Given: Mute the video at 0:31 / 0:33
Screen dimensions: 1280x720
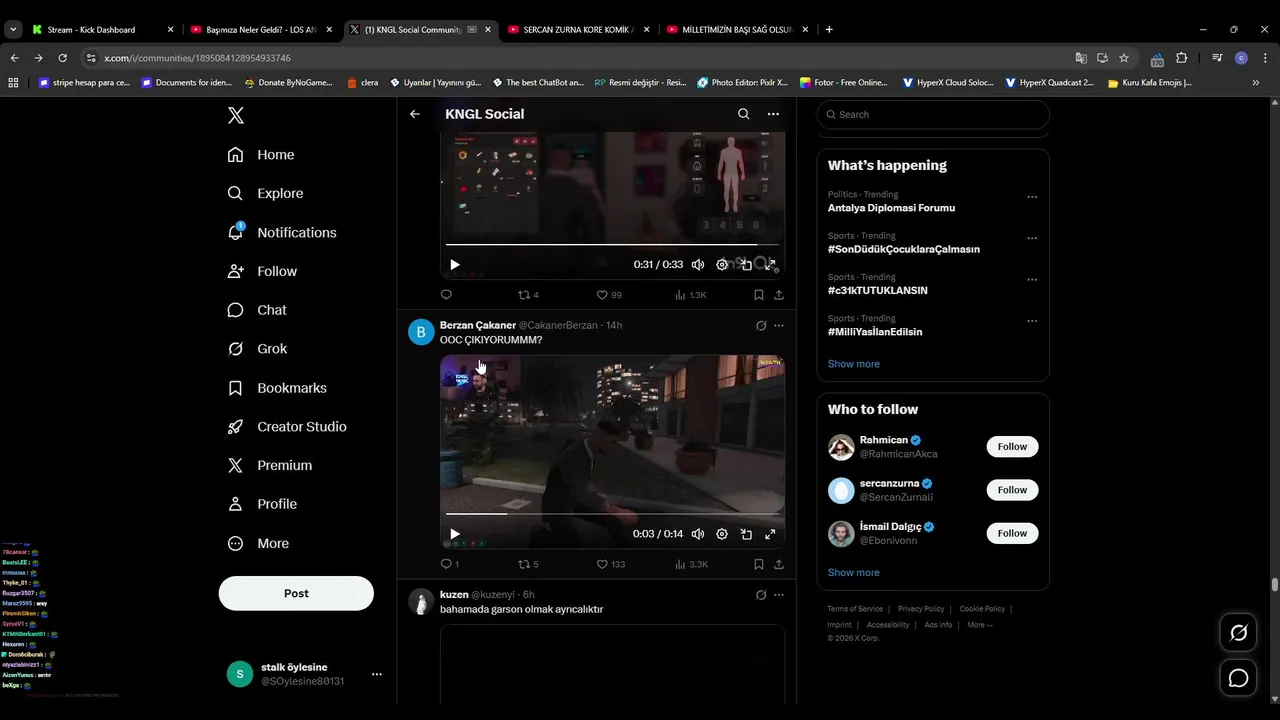Looking at the screenshot, I should [698, 265].
